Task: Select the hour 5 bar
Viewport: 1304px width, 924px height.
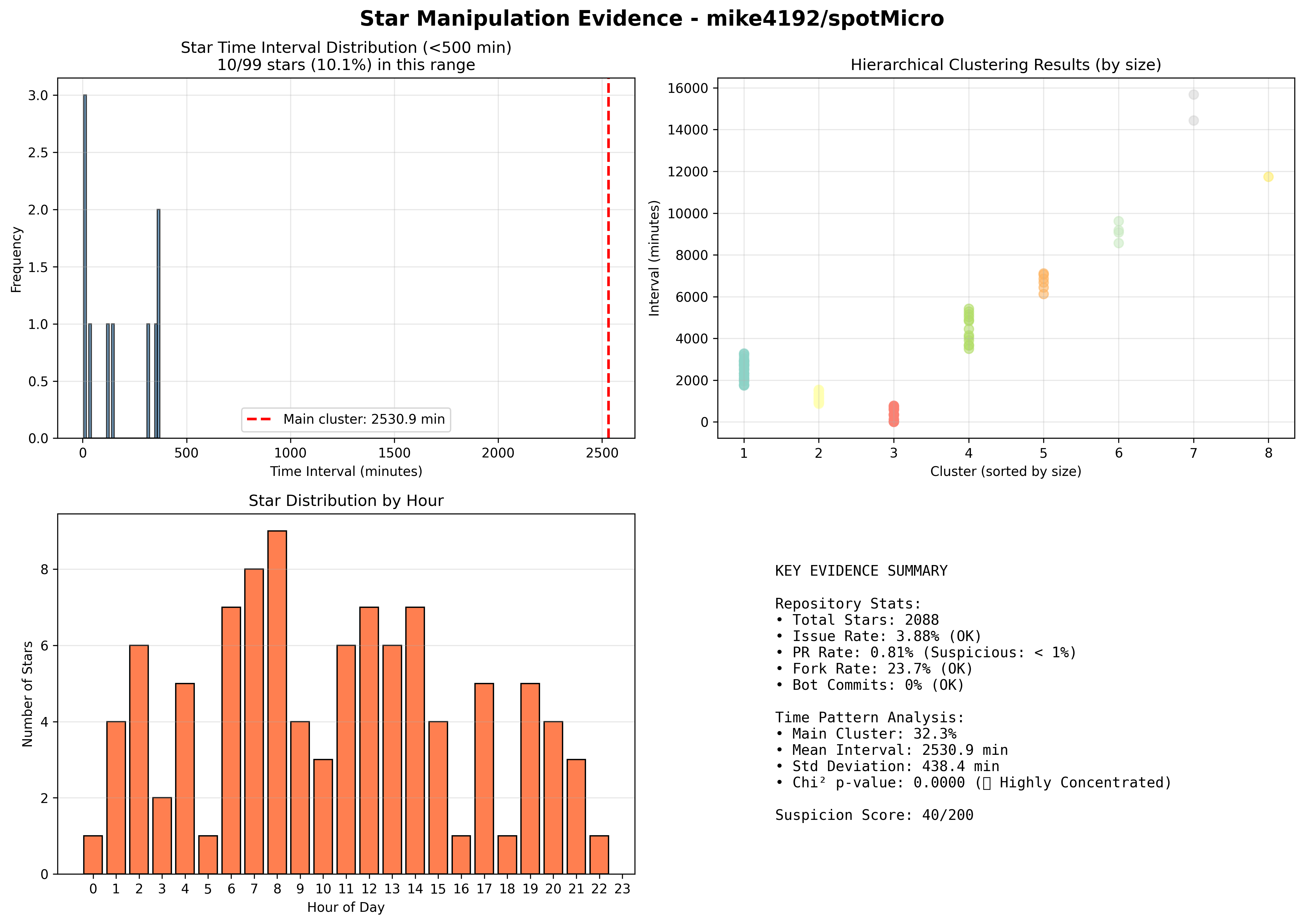Action: 208,855
